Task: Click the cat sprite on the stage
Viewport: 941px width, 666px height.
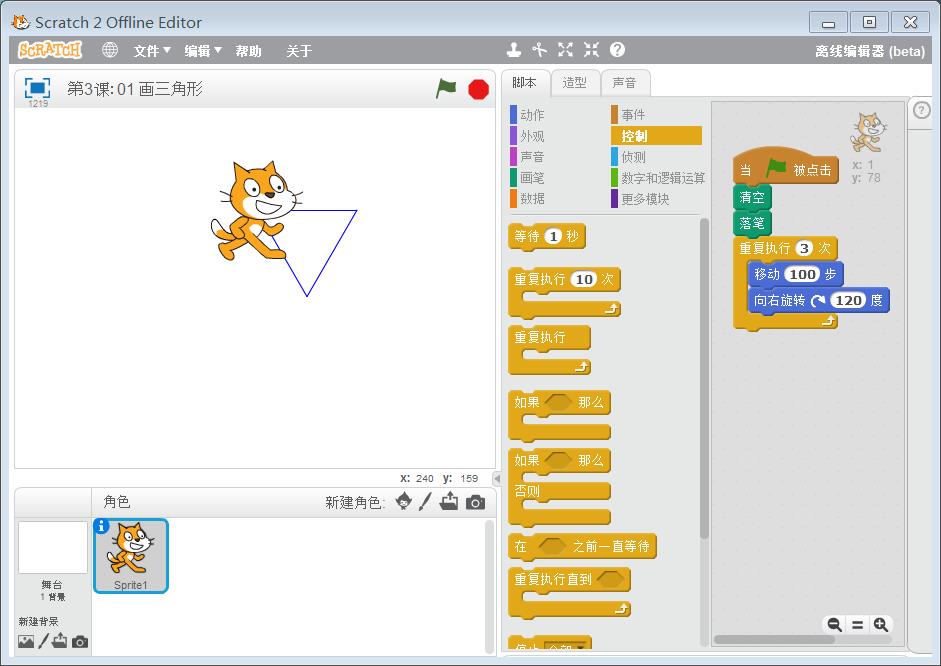Action: pos(255,210)
